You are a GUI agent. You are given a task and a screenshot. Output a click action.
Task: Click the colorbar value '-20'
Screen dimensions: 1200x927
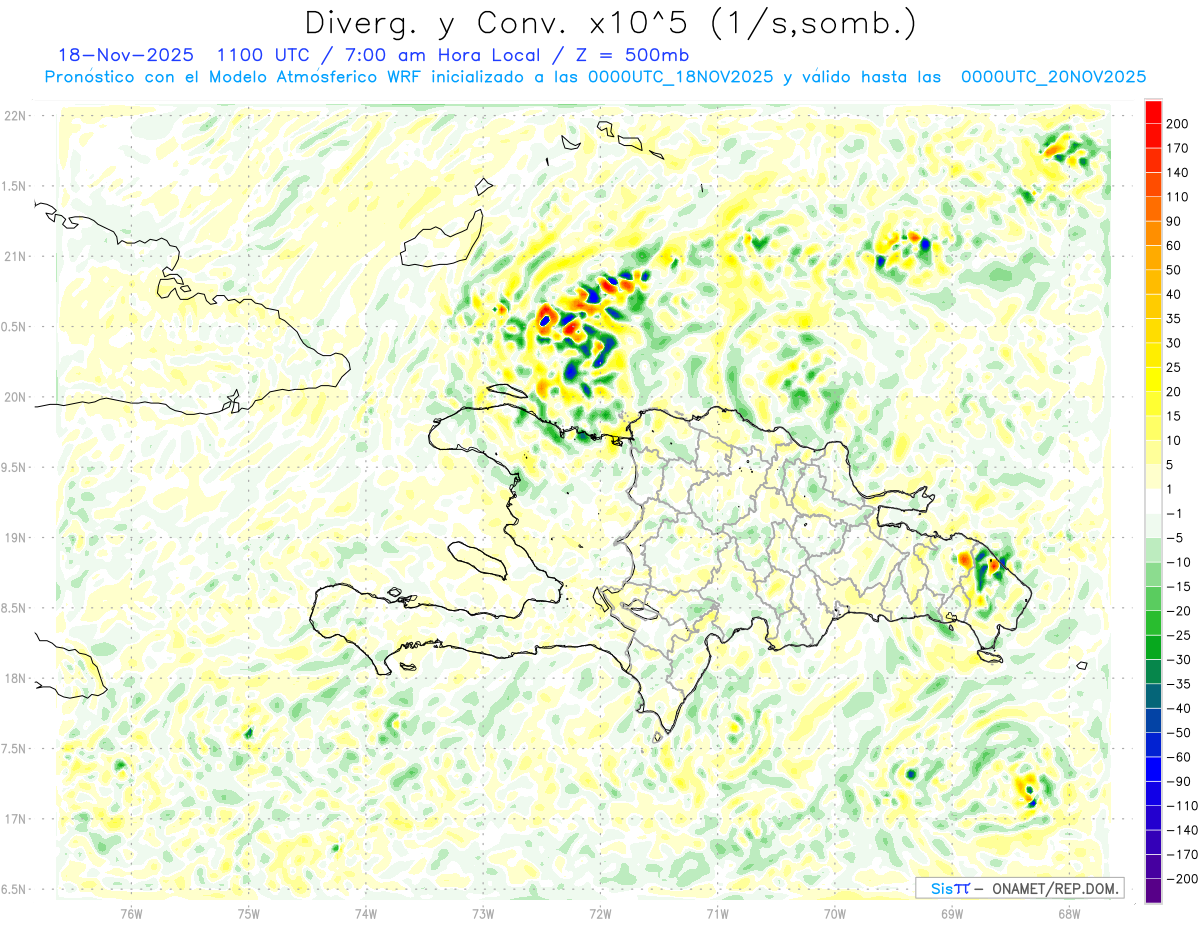1177,611
